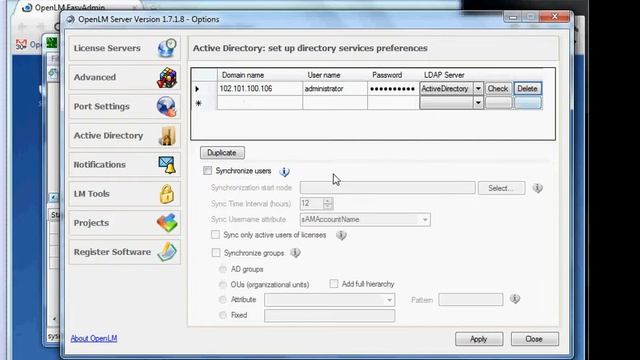Viewport: 640px width, 360px height.
Task: Click the Active Directory icon
Action: click(167, 136)
